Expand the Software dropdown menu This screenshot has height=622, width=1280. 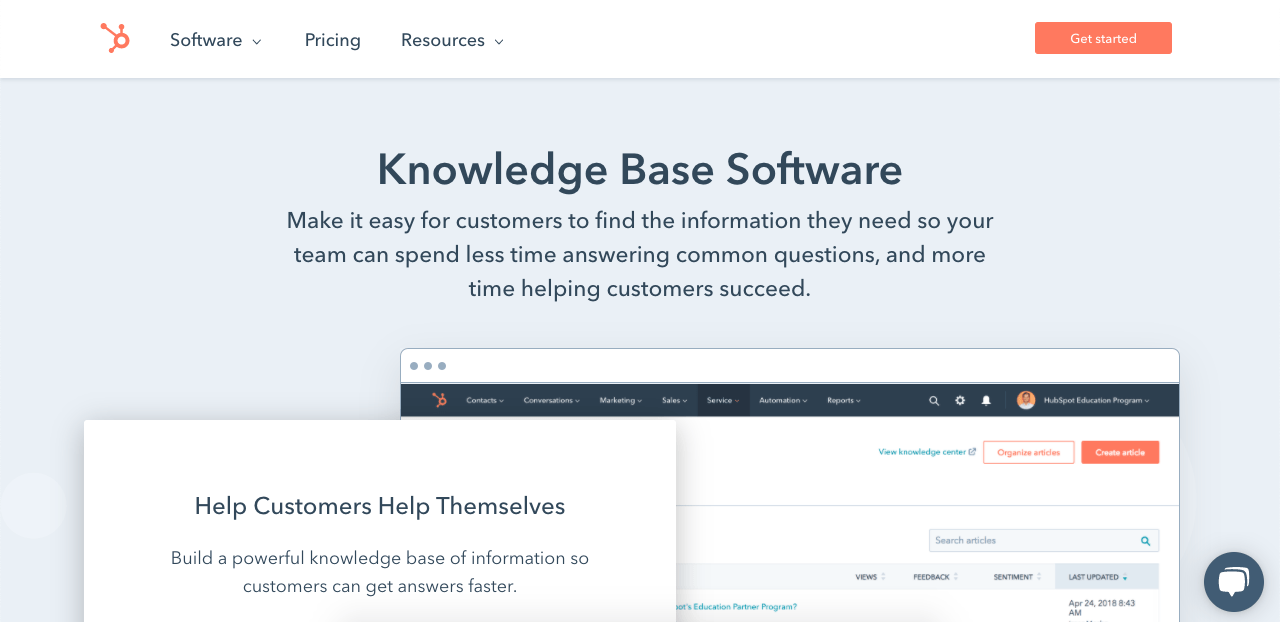tap(216, 40)
